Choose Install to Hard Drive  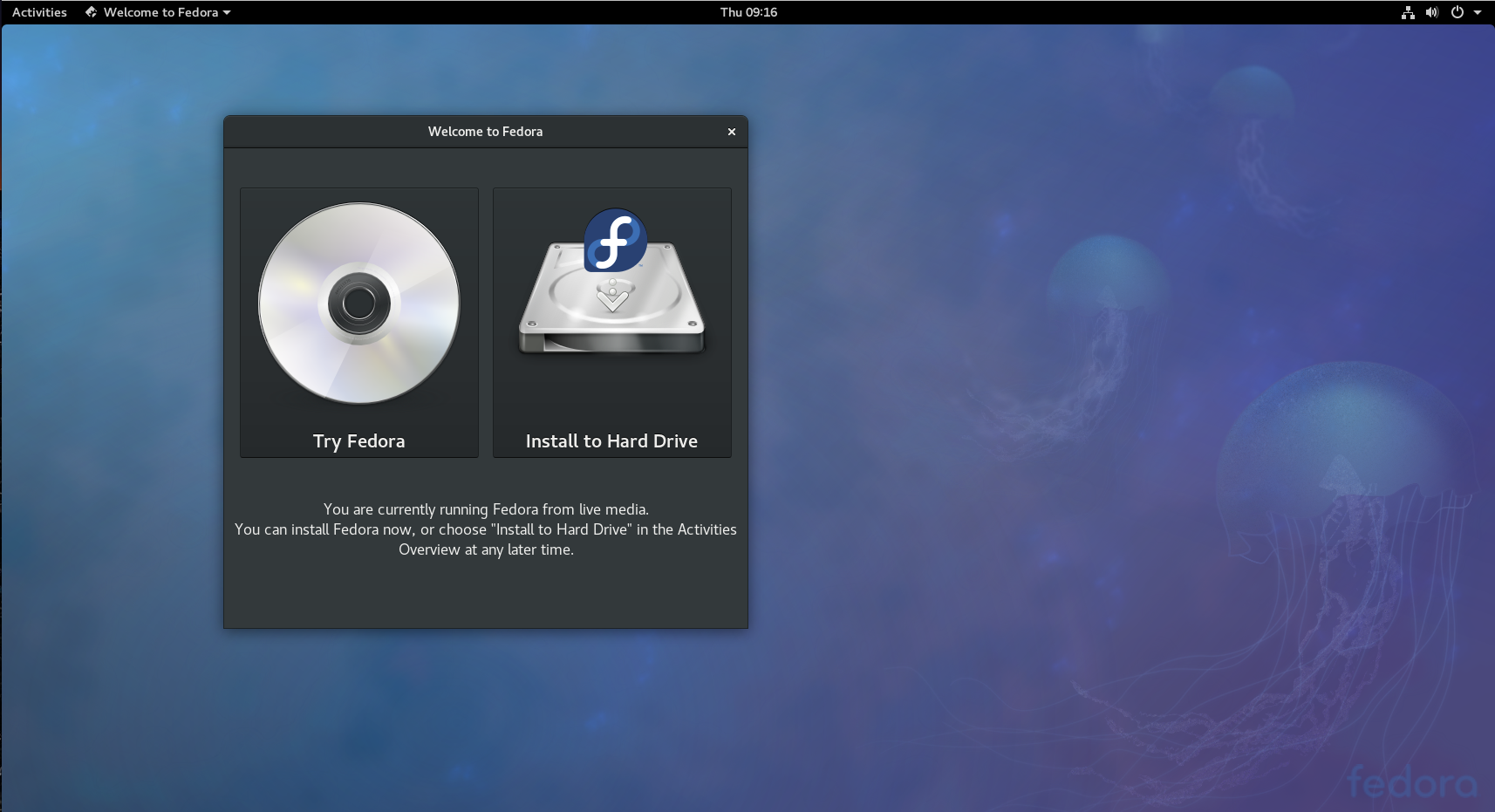(x=612, y=322)
